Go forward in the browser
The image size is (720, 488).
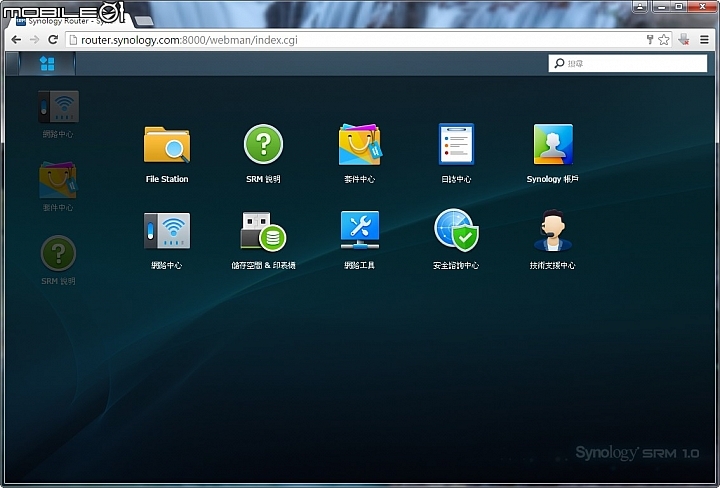(x=34, y=40)
